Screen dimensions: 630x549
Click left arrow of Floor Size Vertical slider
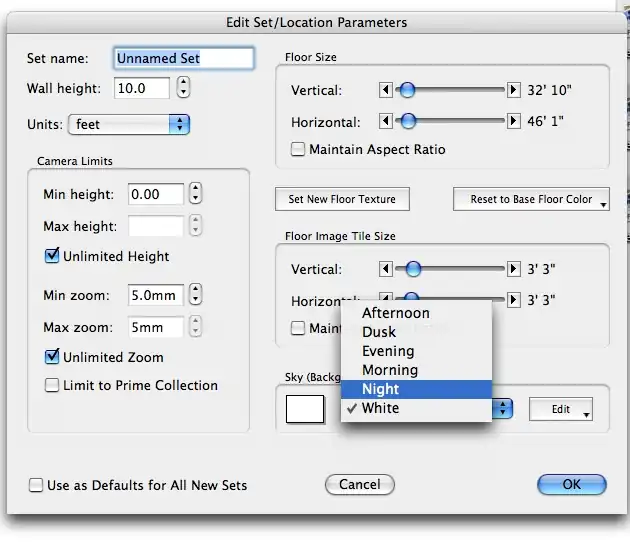[385, 90]
